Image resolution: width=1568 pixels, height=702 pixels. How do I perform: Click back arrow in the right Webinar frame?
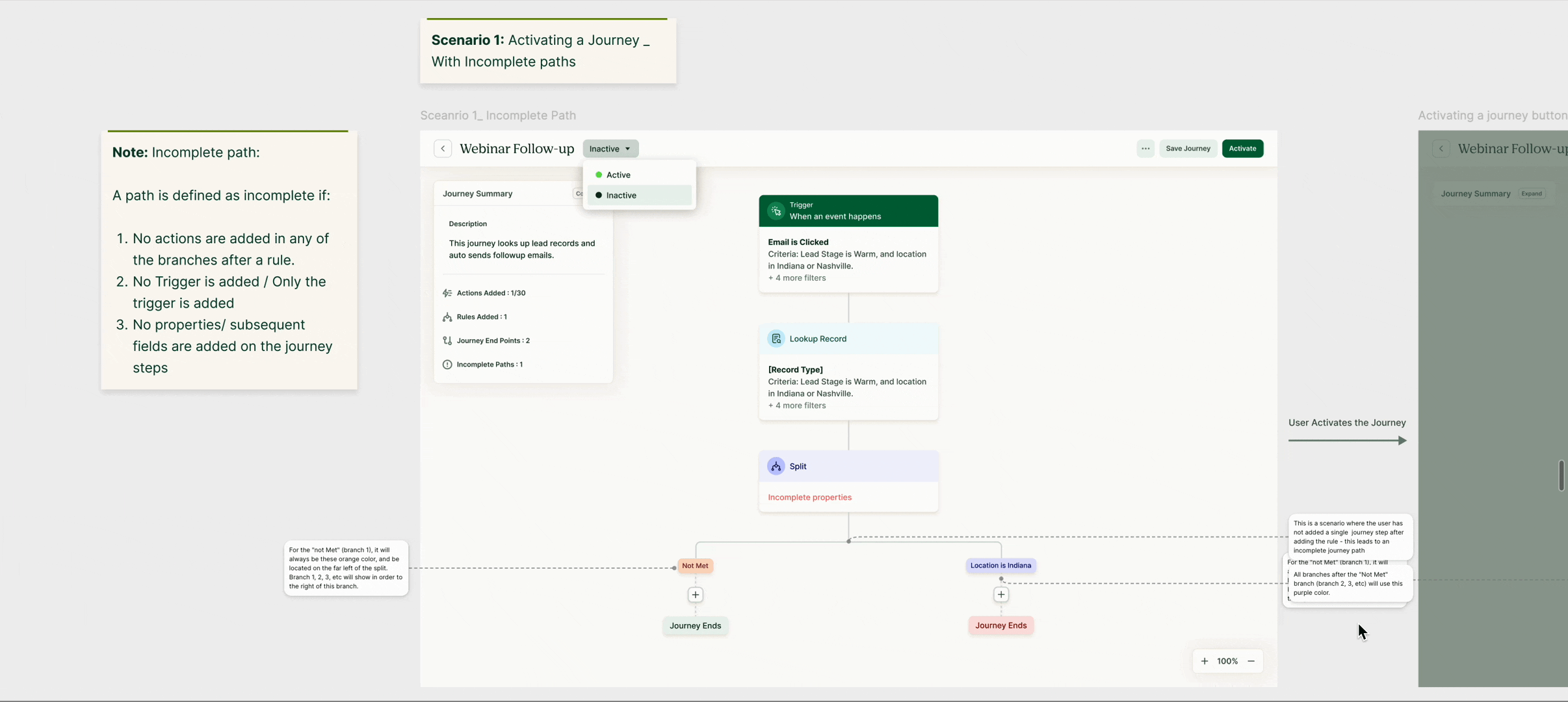[1441, 149]
